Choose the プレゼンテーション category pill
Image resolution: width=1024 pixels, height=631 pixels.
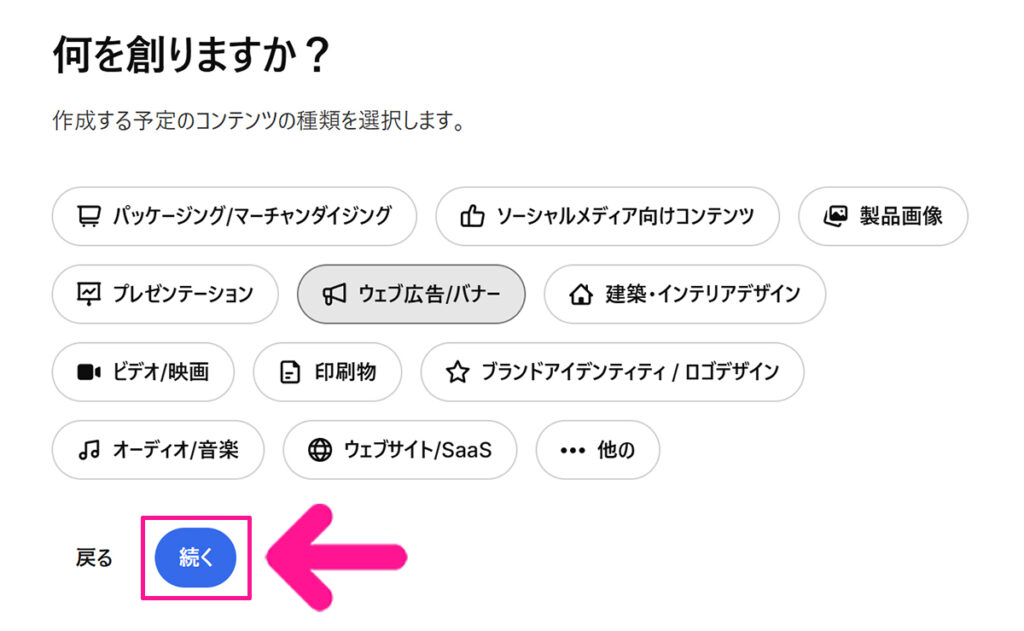(x=164, y=294)
